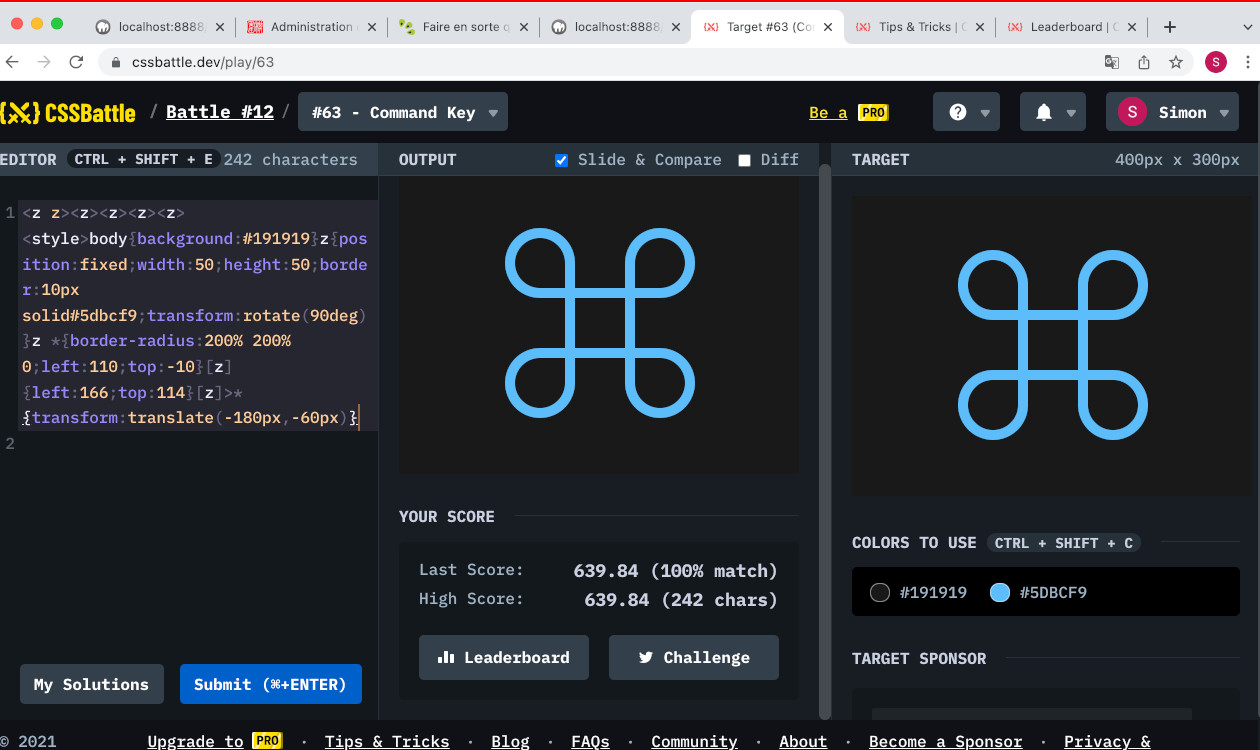
Task: Go back in browser history
Action: [x=13, y=62]
